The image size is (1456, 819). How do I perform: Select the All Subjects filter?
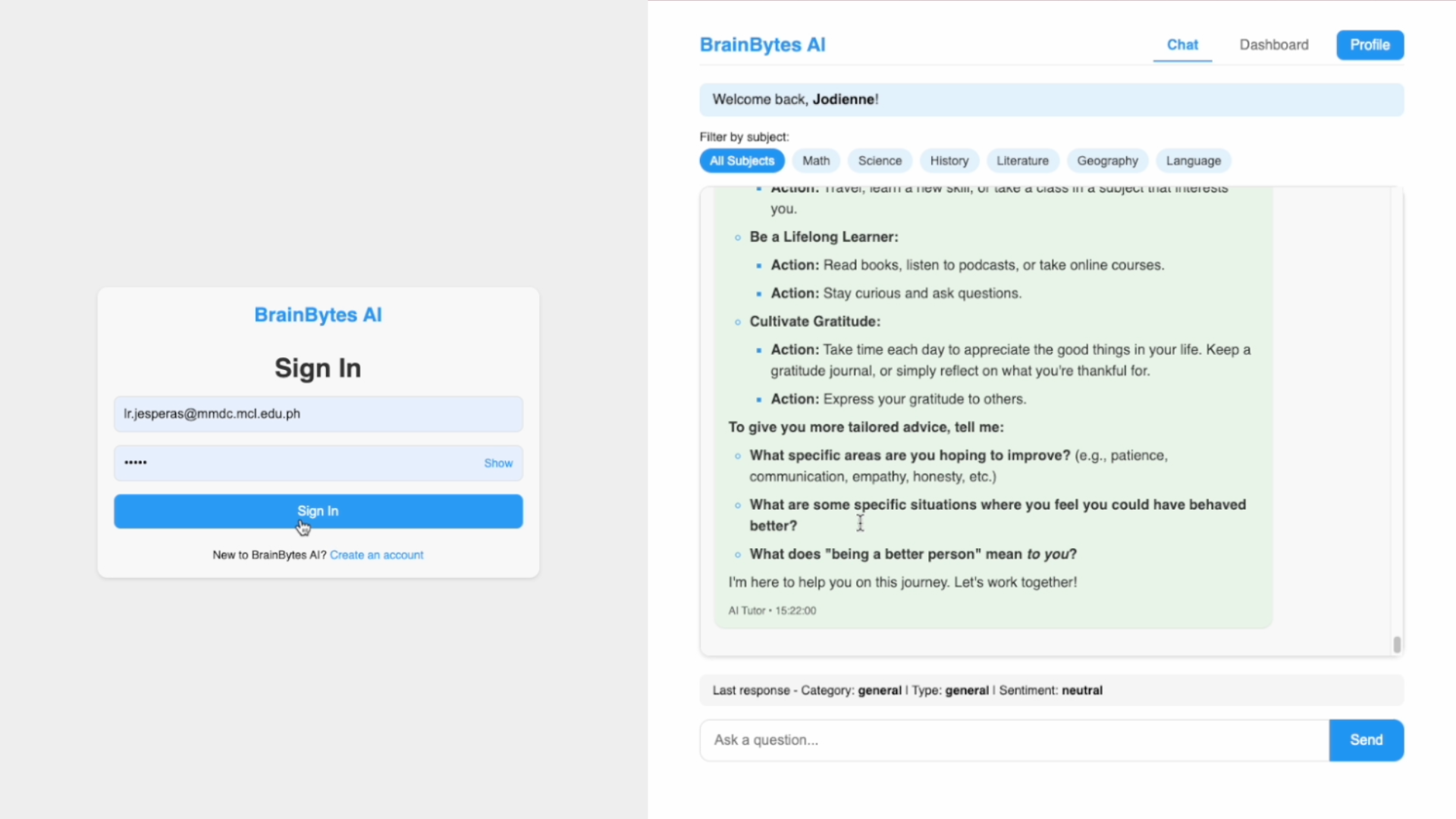coord(742,161)
